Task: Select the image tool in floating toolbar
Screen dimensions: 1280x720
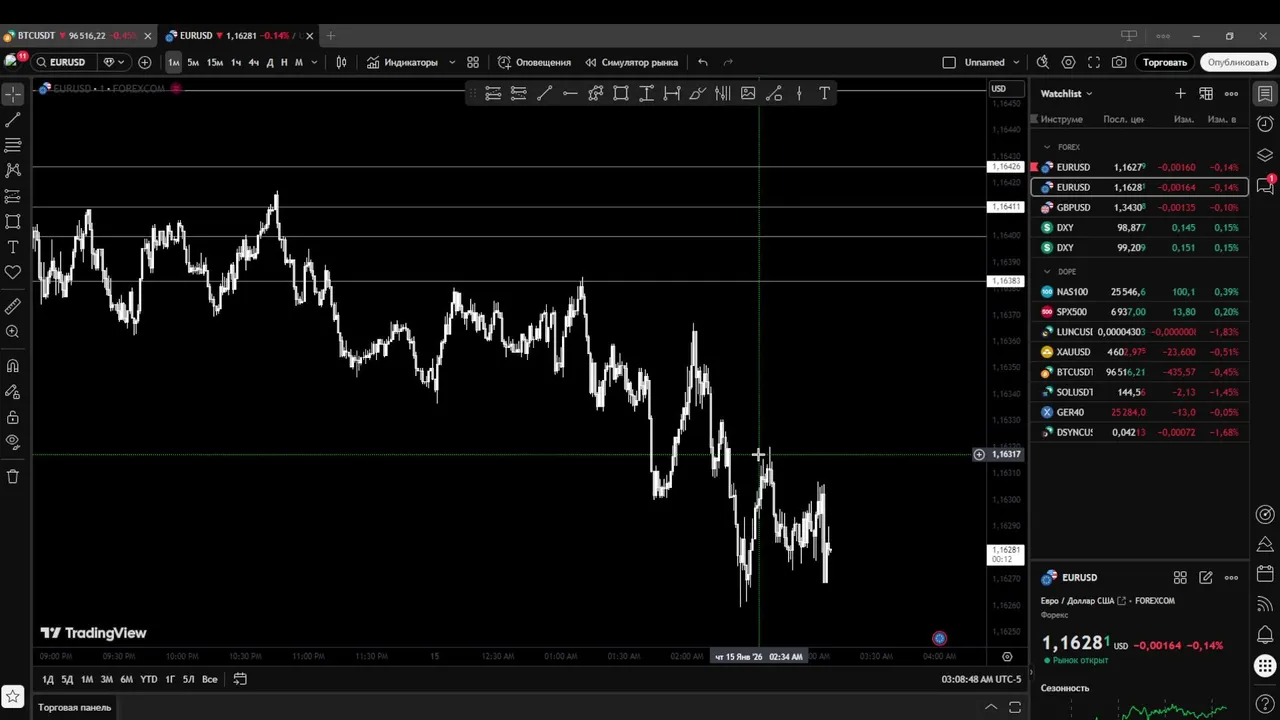Action: tap(748, 93)
